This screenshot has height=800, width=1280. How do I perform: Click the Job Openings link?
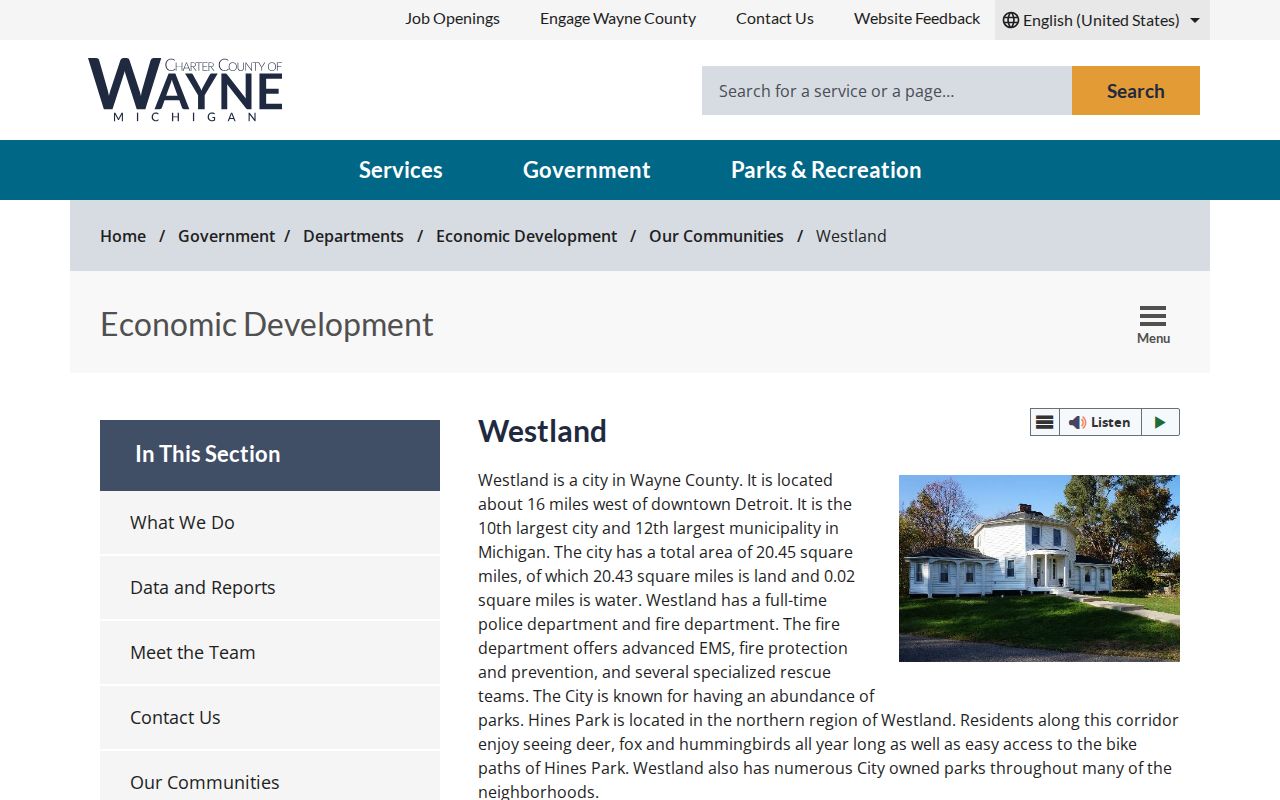[x=452, y=19]
